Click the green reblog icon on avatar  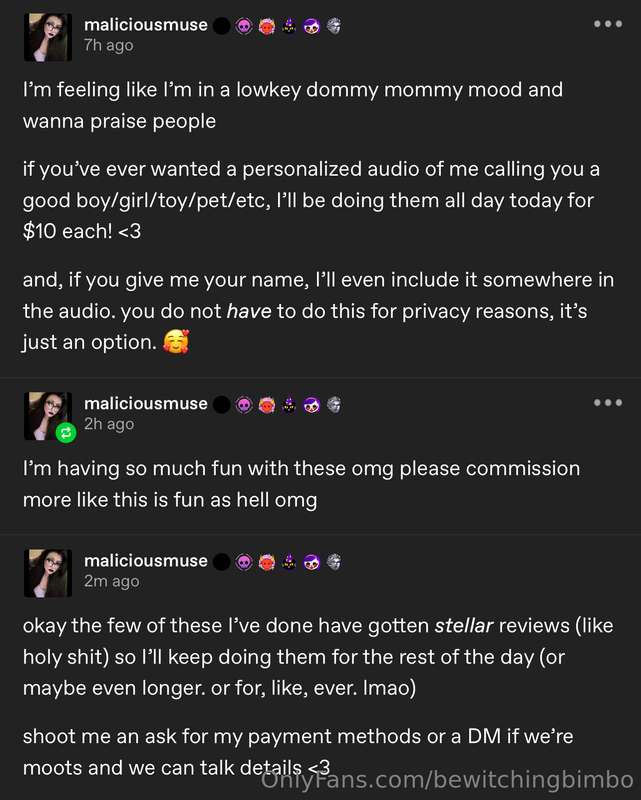click(x=66, y=433)
